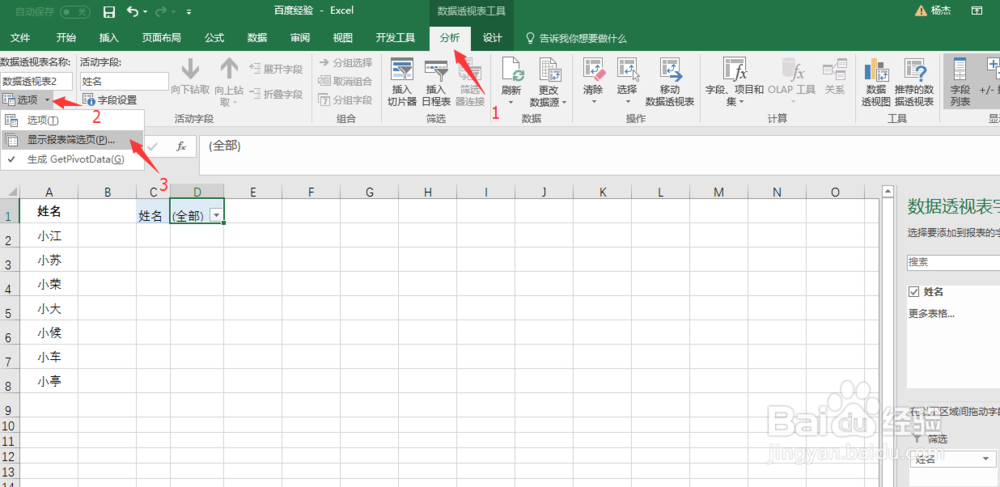
Task: Open 推荐的数据透视表 recommendations
Action: tap(914, 82)
